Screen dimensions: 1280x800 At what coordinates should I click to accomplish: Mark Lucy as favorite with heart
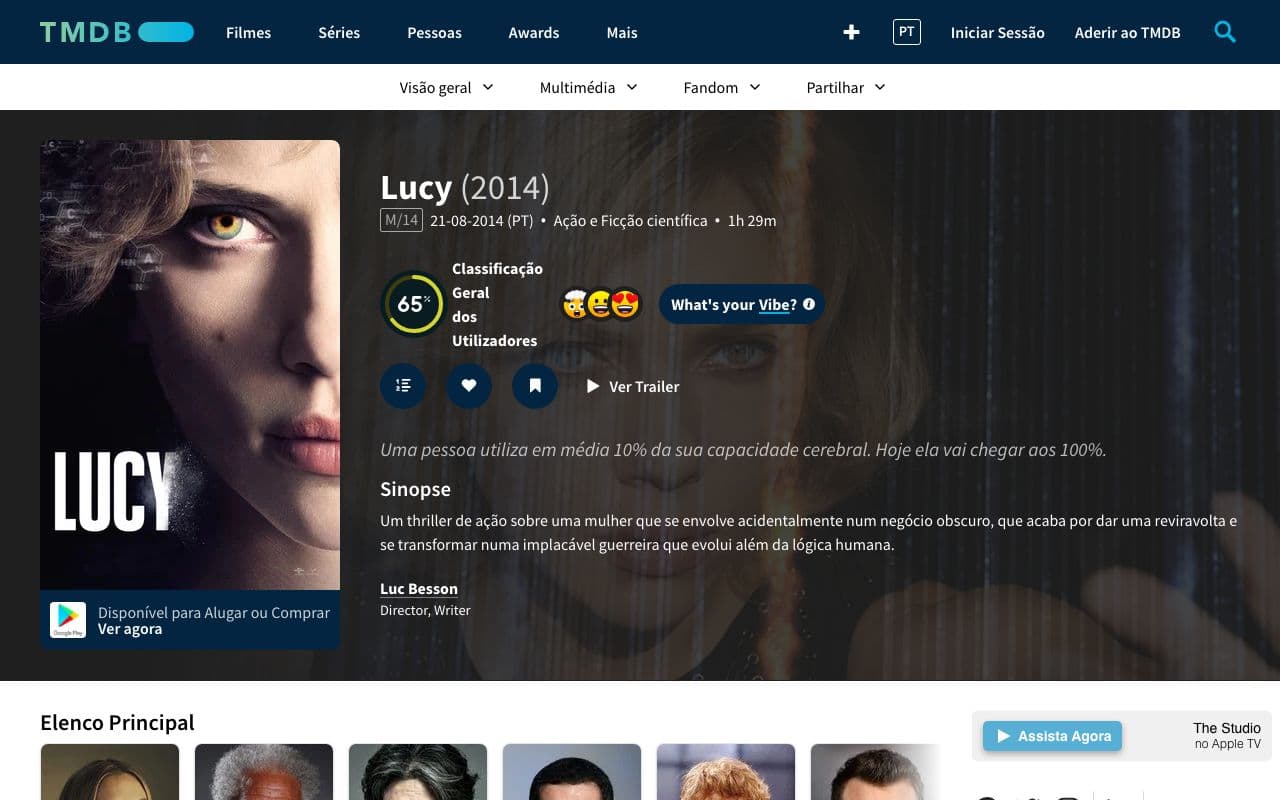point(469,386)
